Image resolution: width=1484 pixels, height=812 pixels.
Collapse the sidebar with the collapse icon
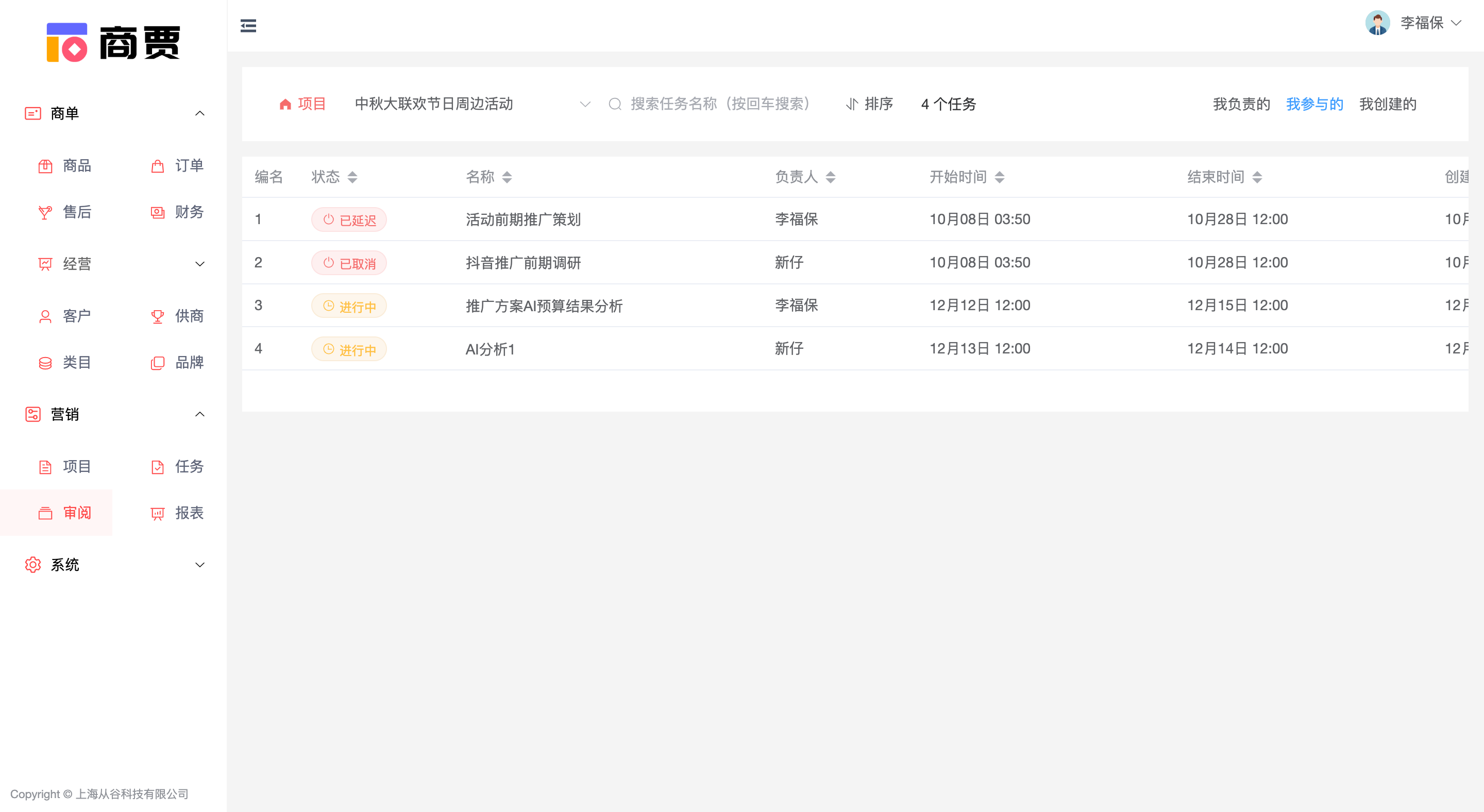tap(248, 25)
